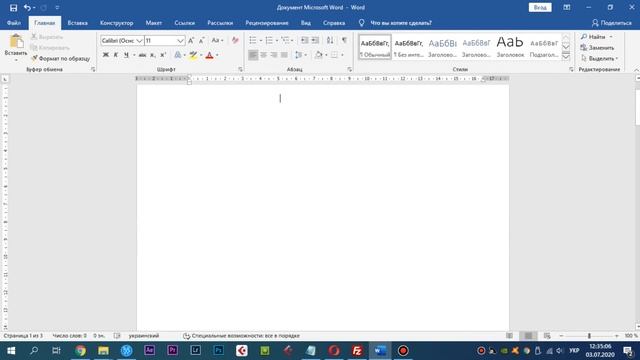This screenshot has height=360, width=640.
Task: Open Font (Шрифт) dialog launcher
Action: tap(240, 69)
